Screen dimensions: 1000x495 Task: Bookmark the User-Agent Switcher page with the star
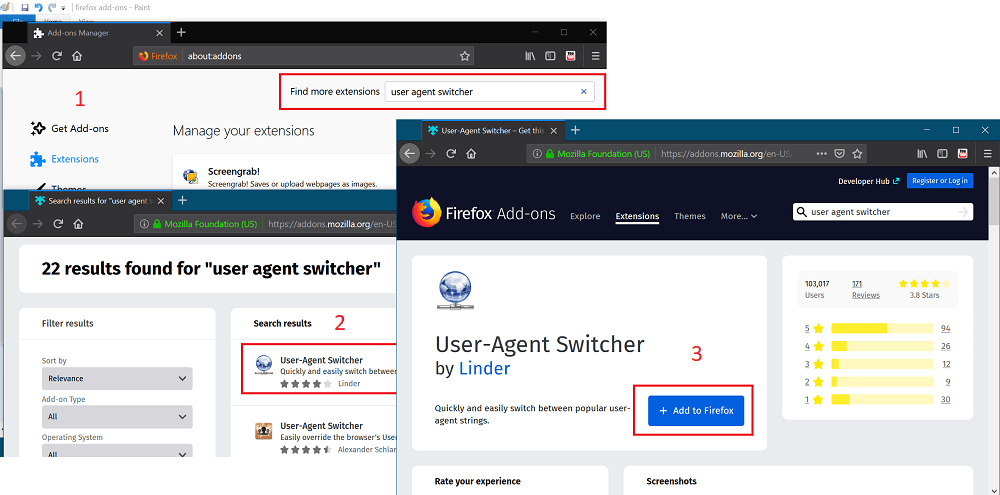click(x=858, y=153)
